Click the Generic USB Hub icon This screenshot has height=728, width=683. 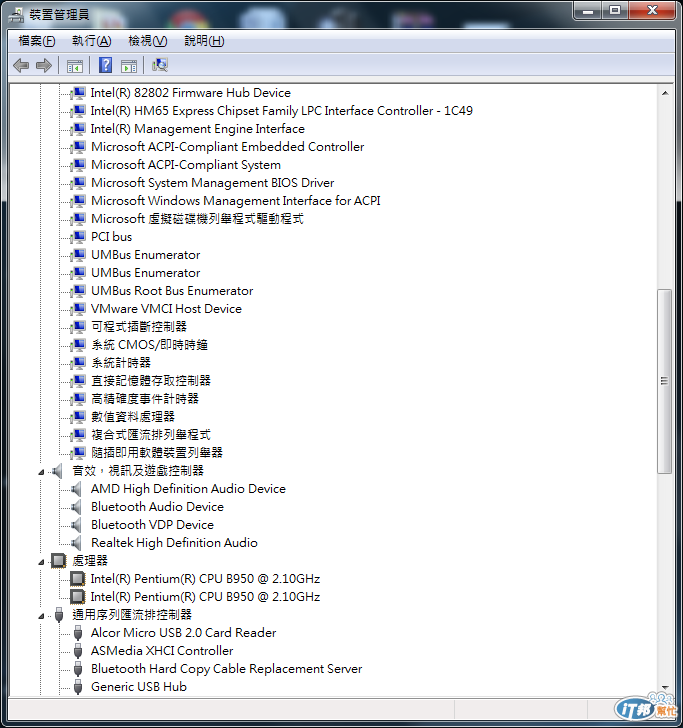pyautogui.click(x=78, y=687)
